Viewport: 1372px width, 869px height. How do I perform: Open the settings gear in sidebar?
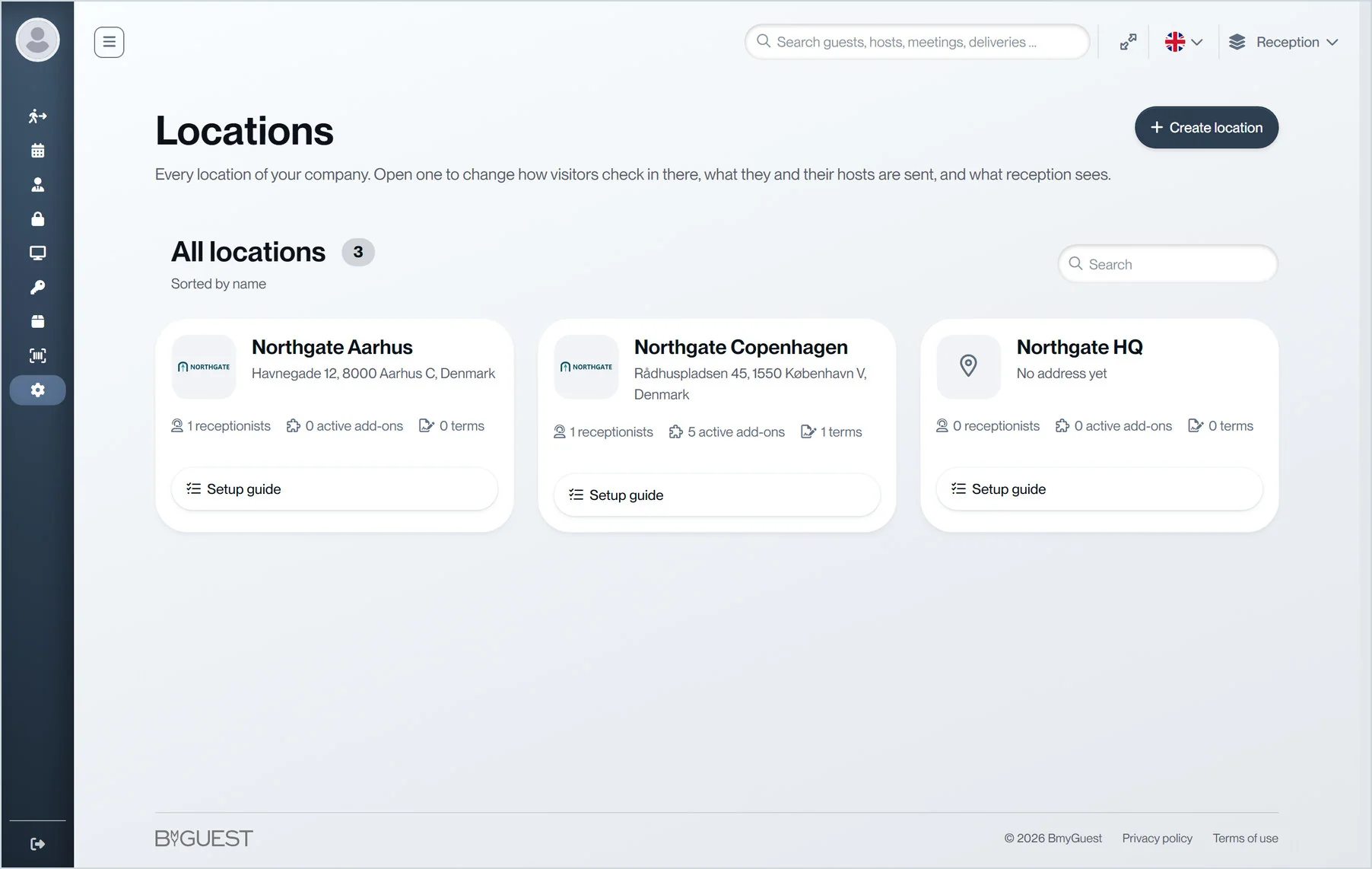click(37, 390)
